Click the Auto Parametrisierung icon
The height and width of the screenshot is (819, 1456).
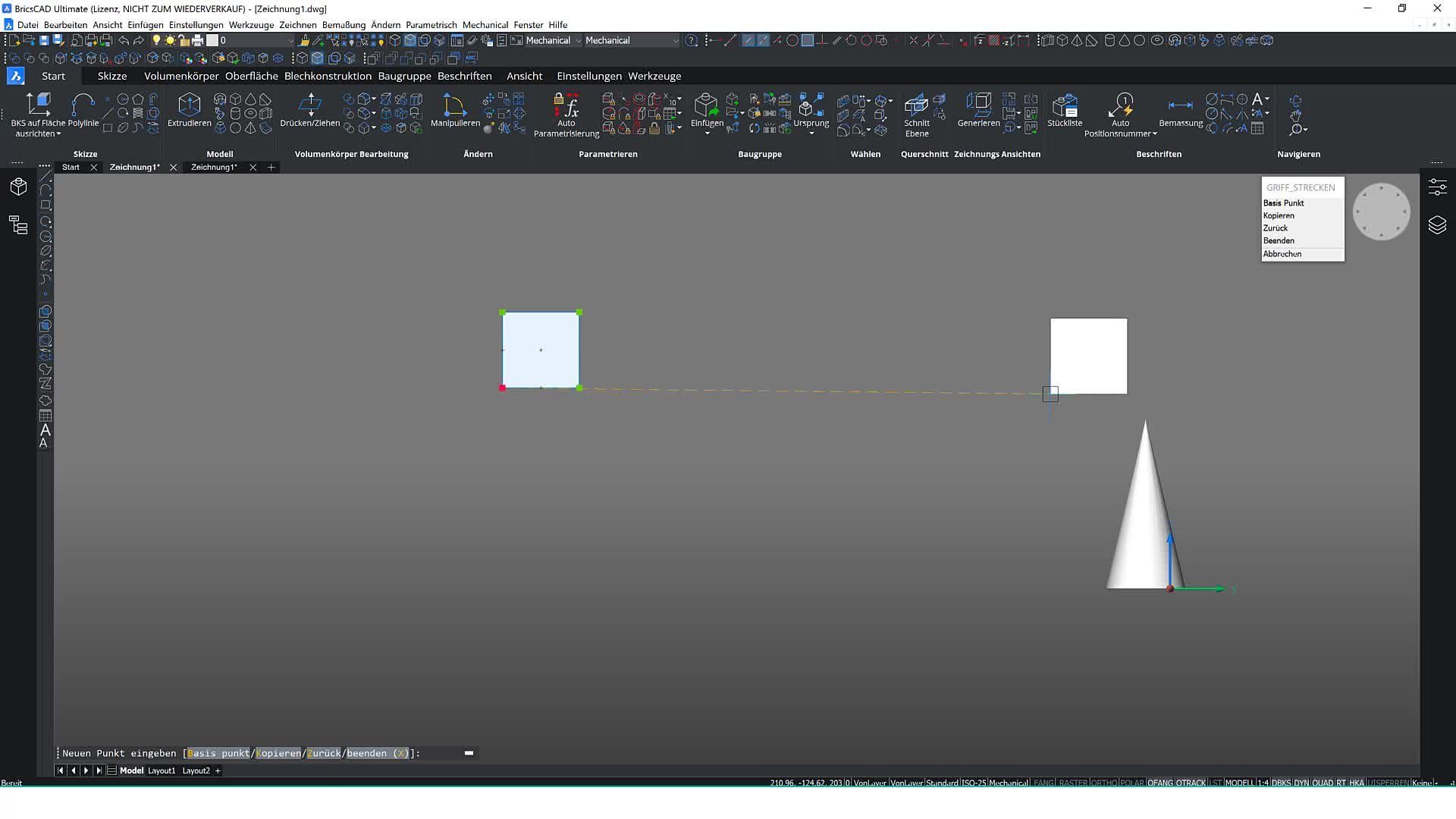(x=566, y=105)
